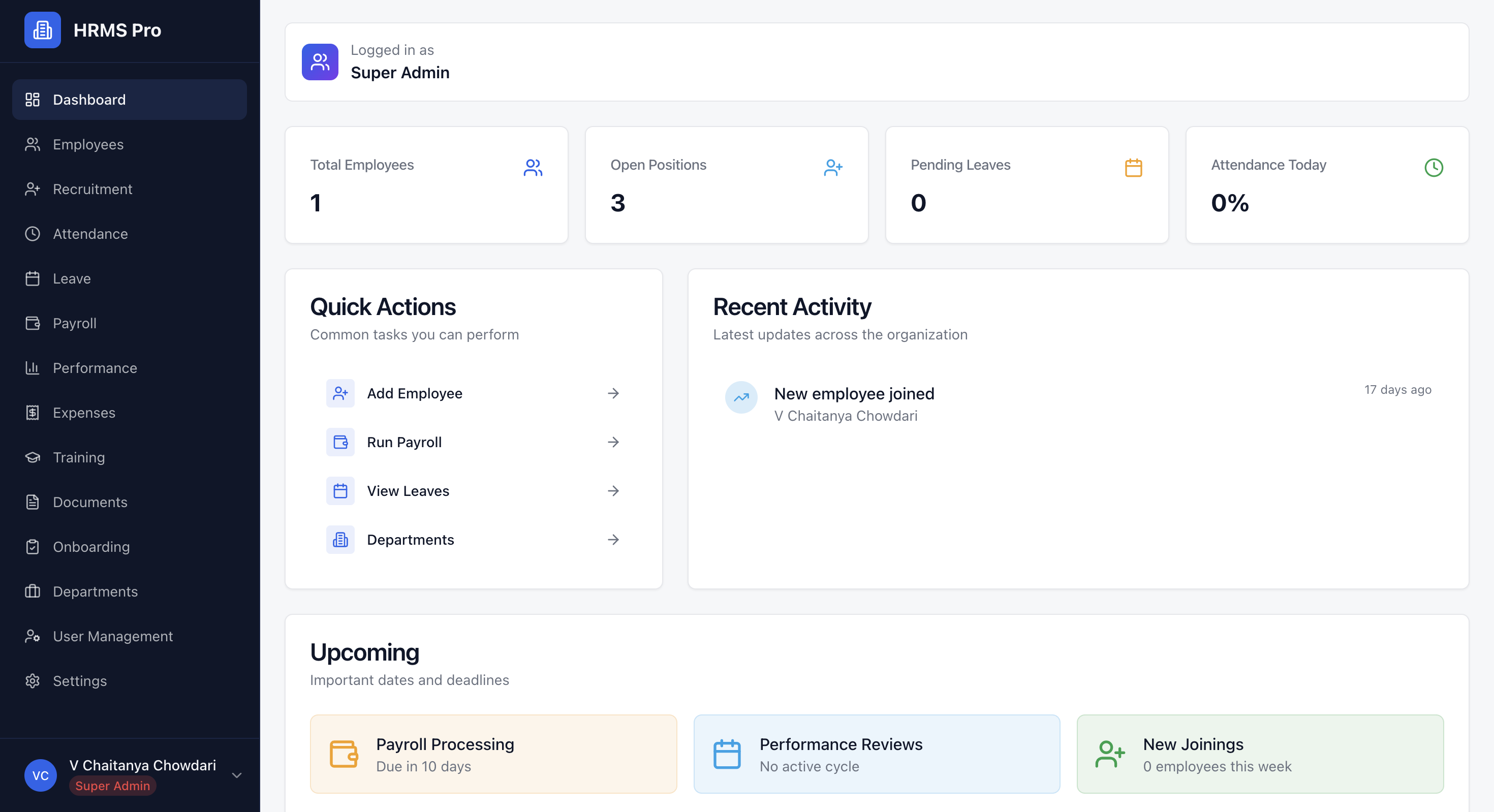Screen dimensions: 1494x812
Task: Open the Performance Reviews upcoming card
Action: tap(877, 754)
